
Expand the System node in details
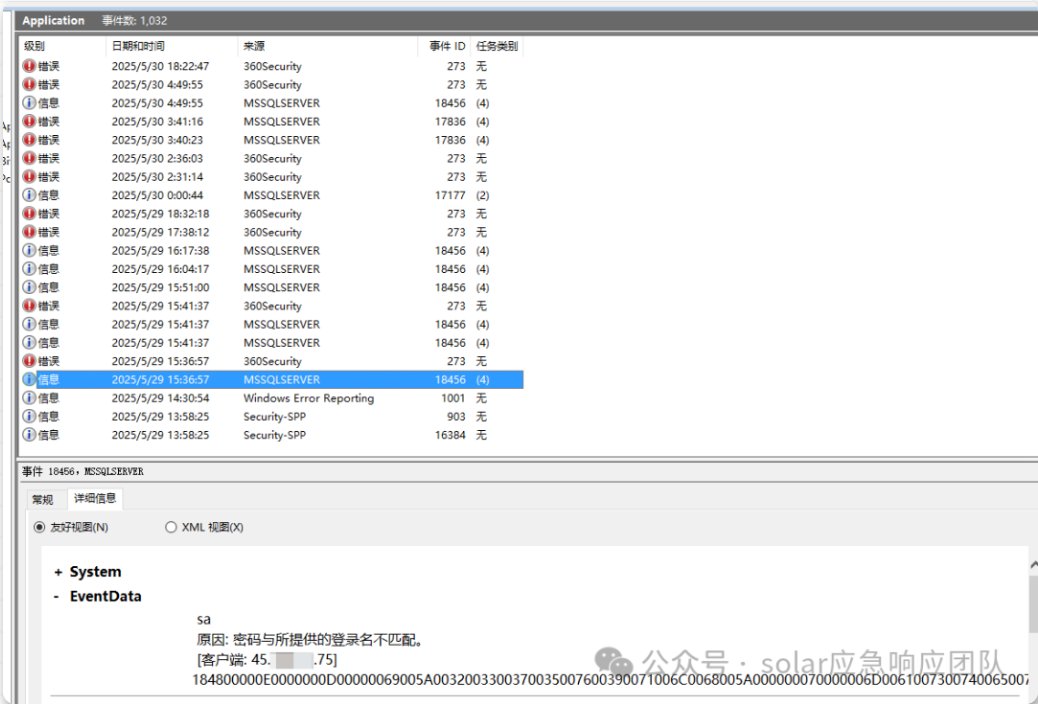click(x=58, y=572)
